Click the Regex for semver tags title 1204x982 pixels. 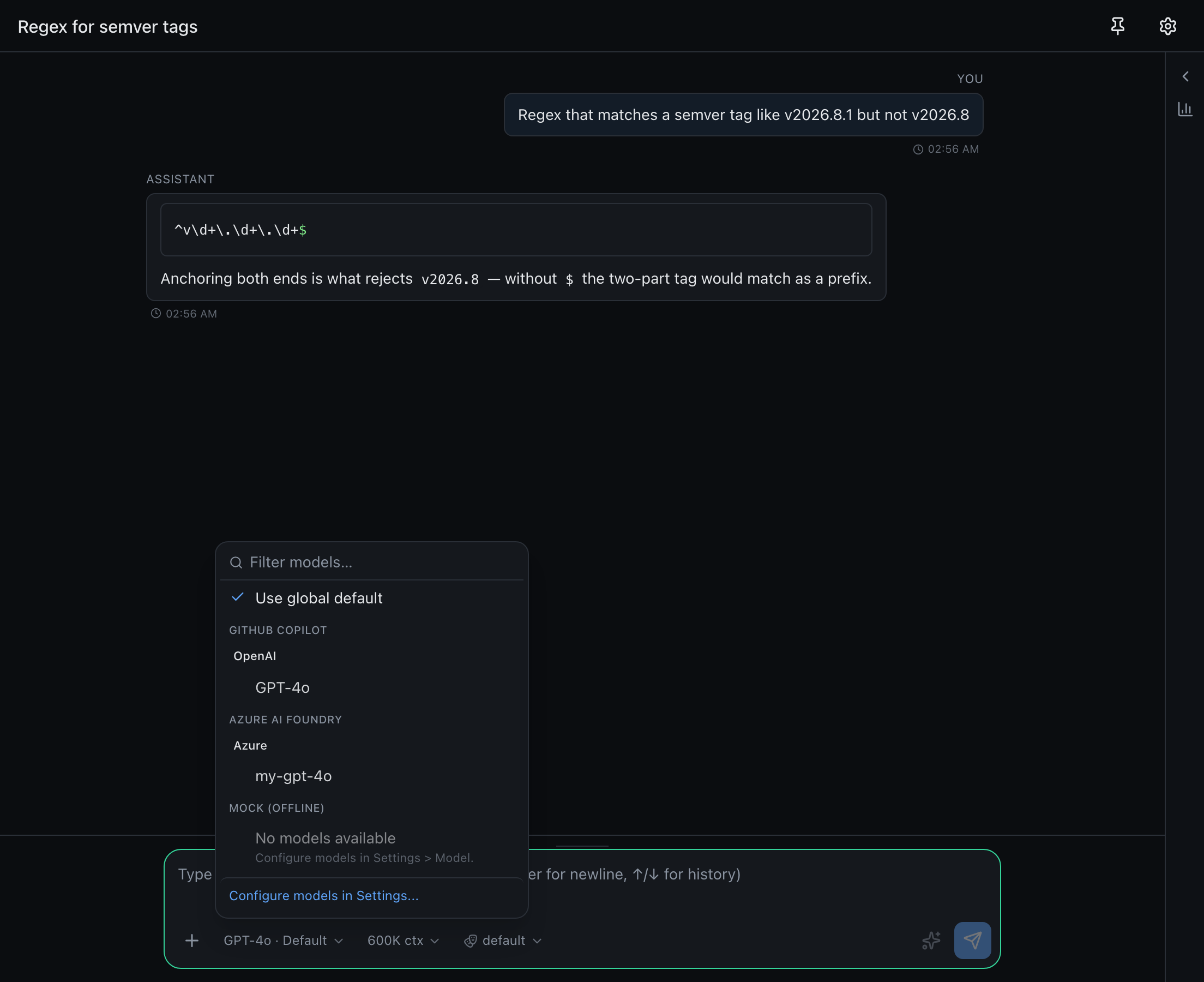[x=107, y=27]
